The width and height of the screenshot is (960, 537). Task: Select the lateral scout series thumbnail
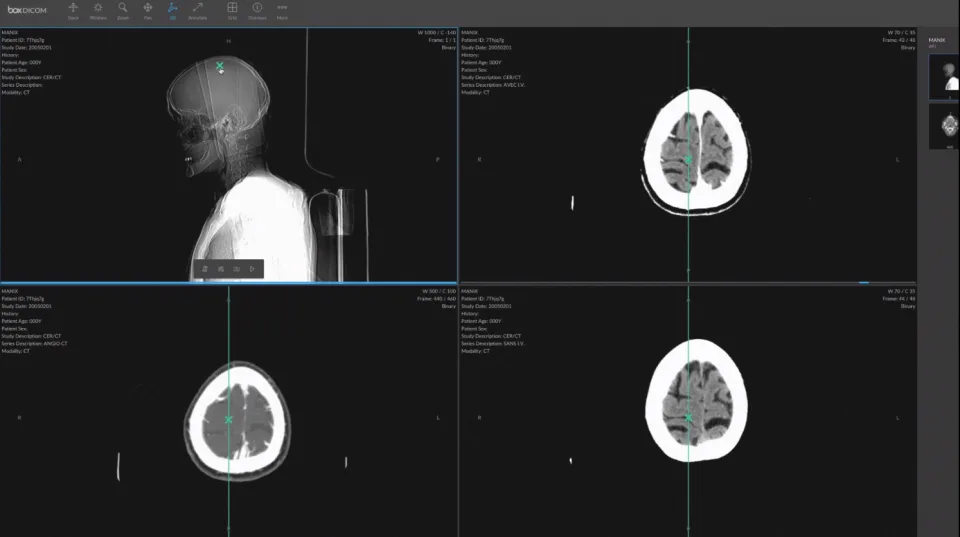click(944, 77)
